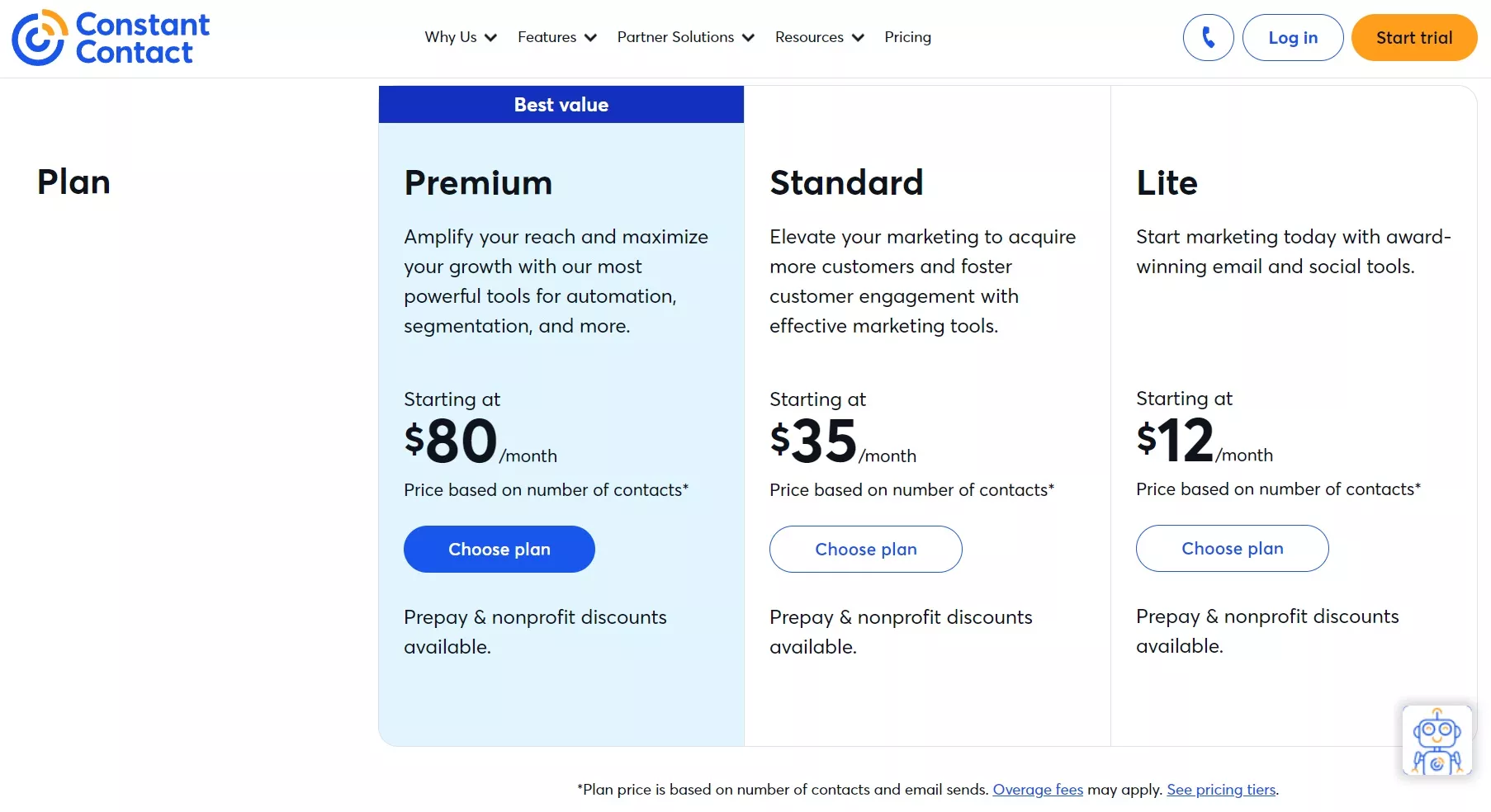The height and width of the screenshot is (812, 1491).
Task: Choose the Premium plan
Action: point(499,549)
